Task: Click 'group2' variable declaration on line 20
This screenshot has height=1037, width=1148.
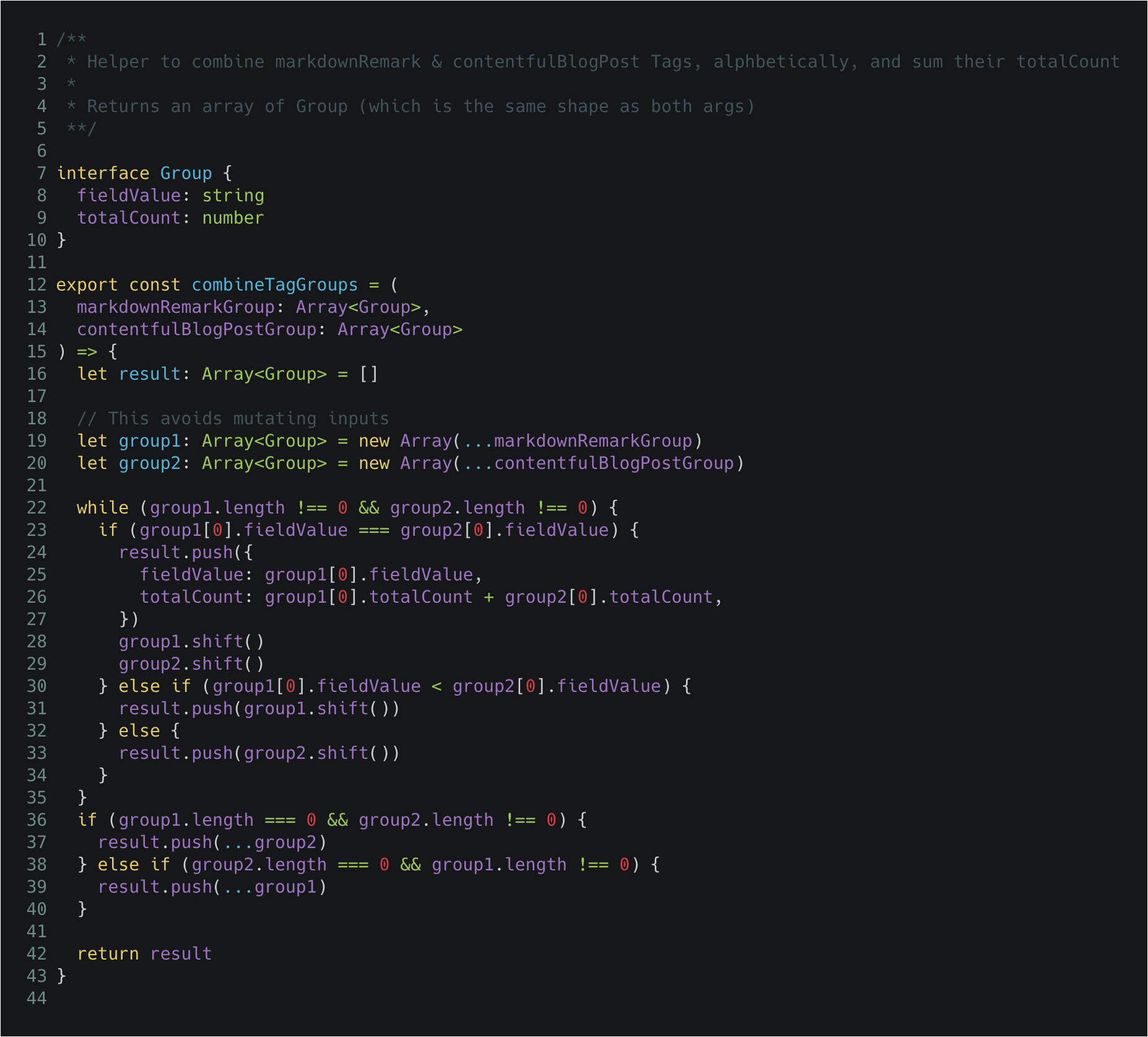Action: pyautogui.click(x=150, y=463)
